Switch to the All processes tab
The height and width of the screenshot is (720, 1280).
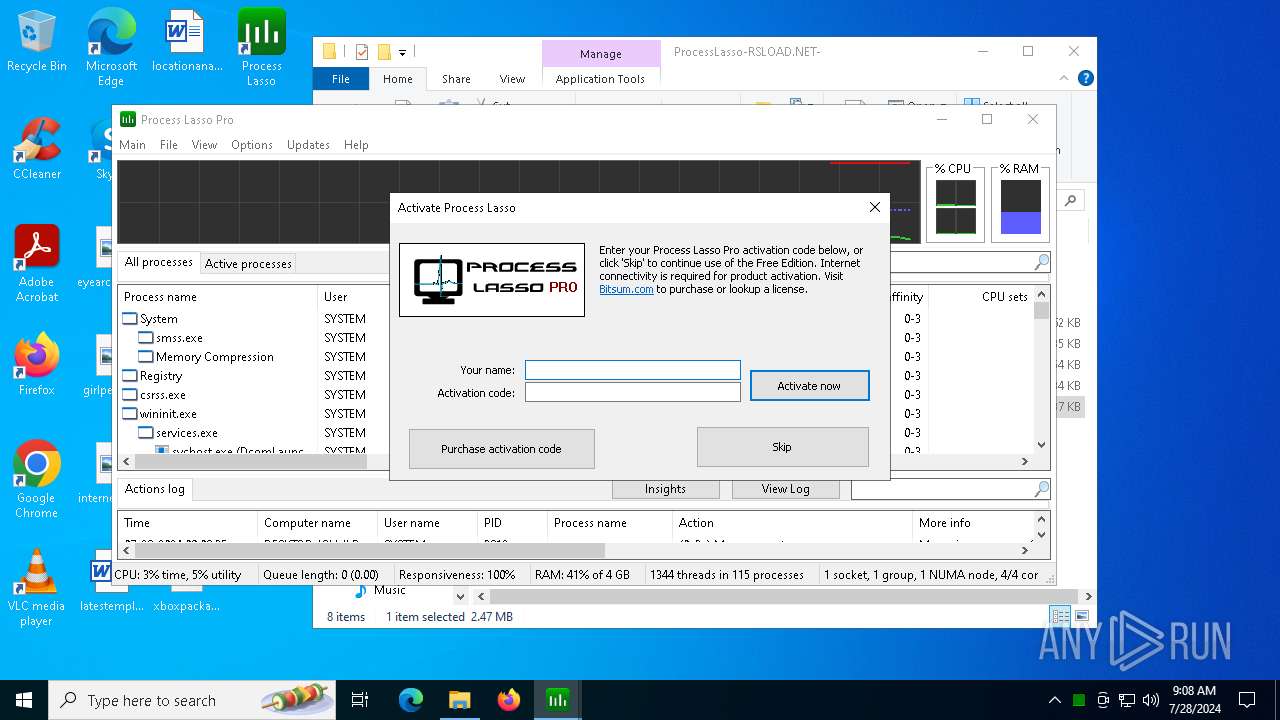(x=158, y=262)
